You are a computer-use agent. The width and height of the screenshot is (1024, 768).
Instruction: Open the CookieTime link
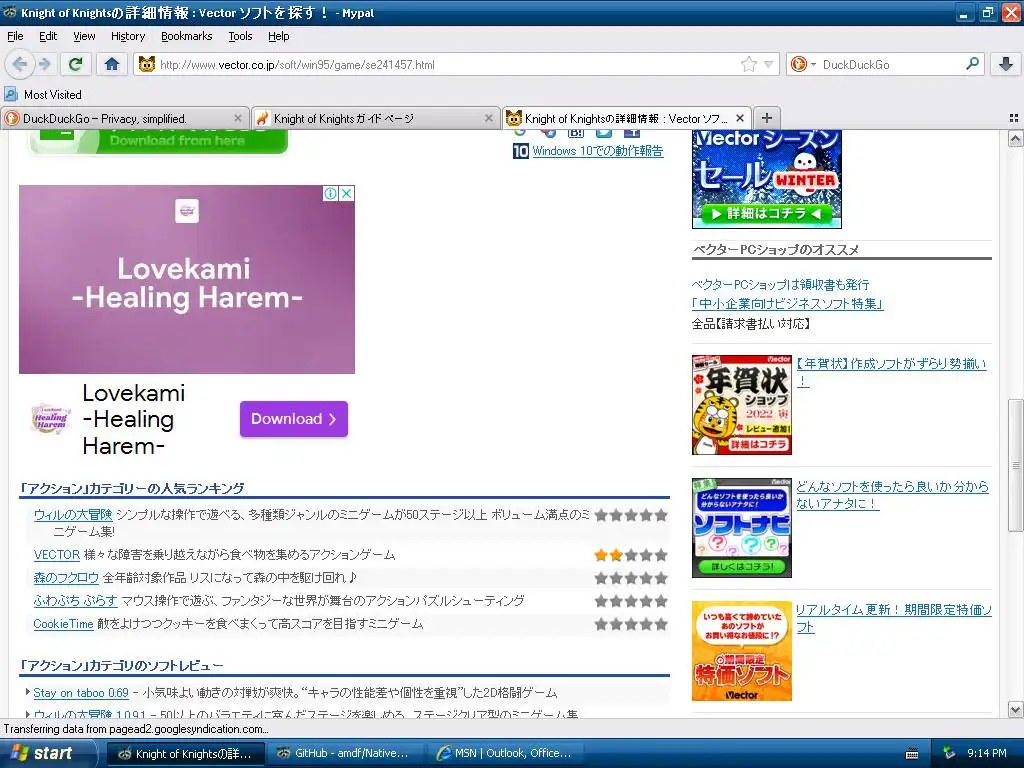pos(63,624)
